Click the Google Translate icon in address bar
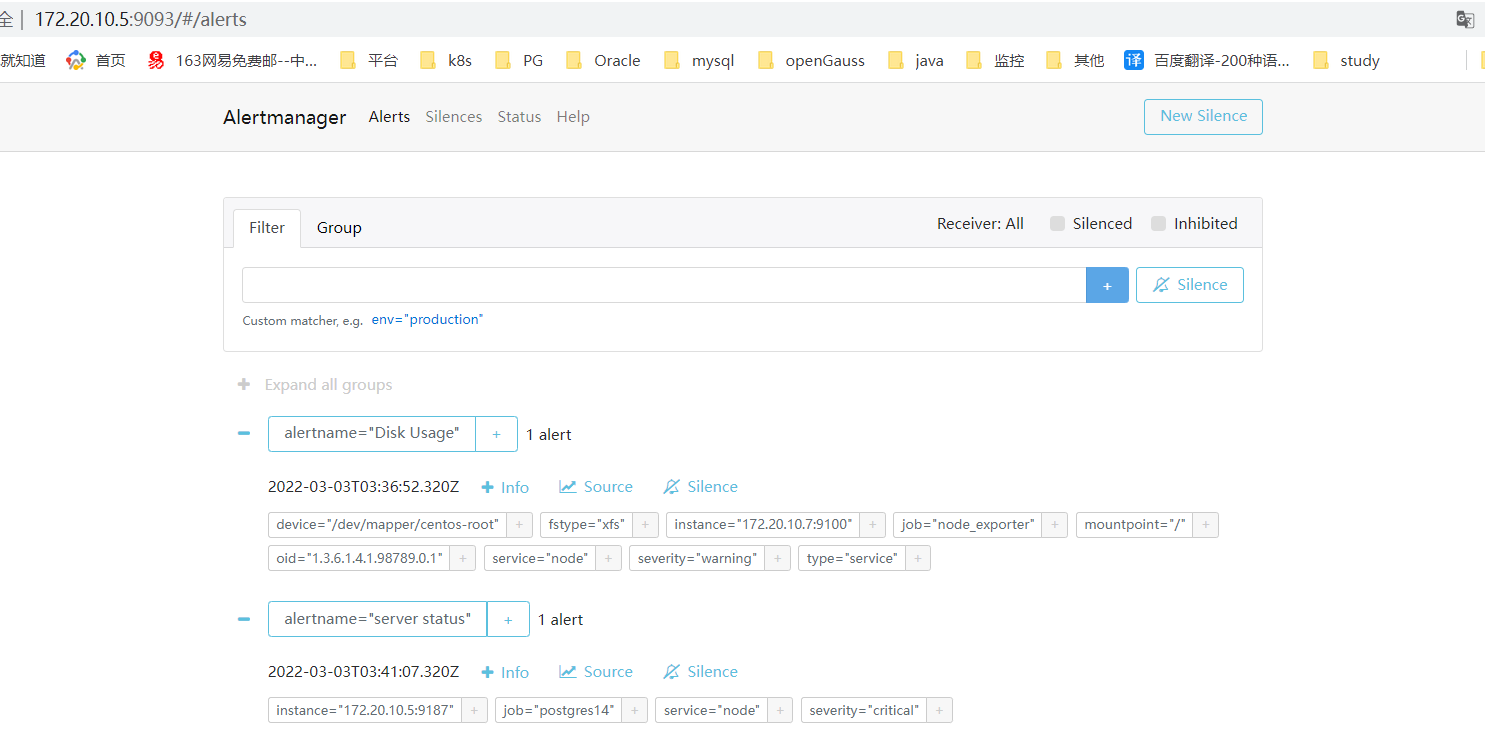 pos(1464,19)
